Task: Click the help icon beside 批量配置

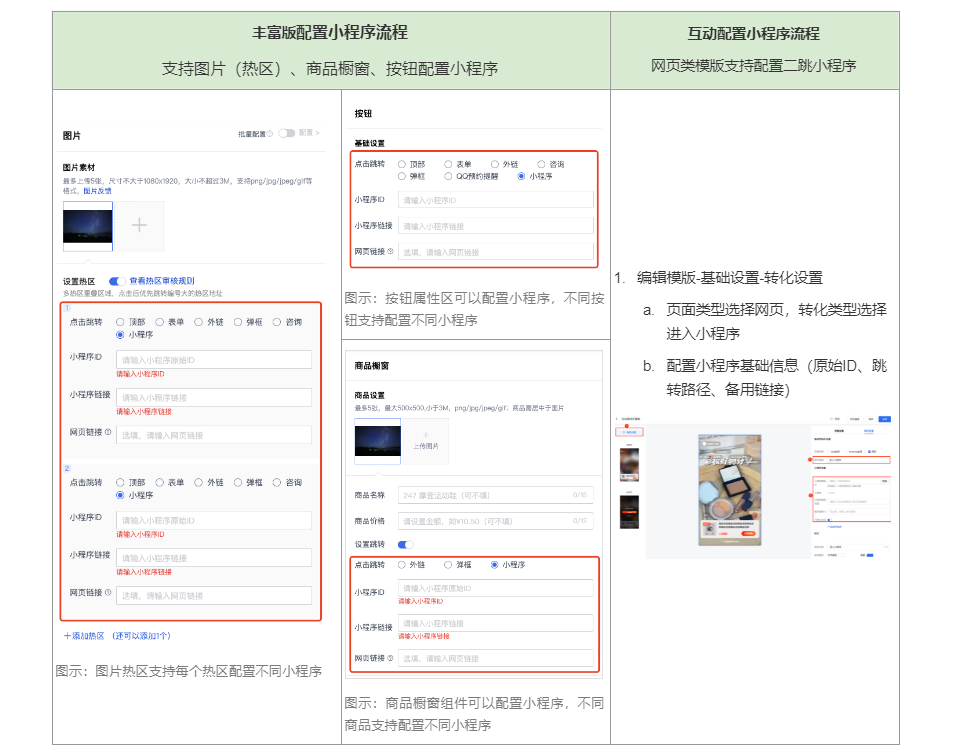Action: (270, 133)
